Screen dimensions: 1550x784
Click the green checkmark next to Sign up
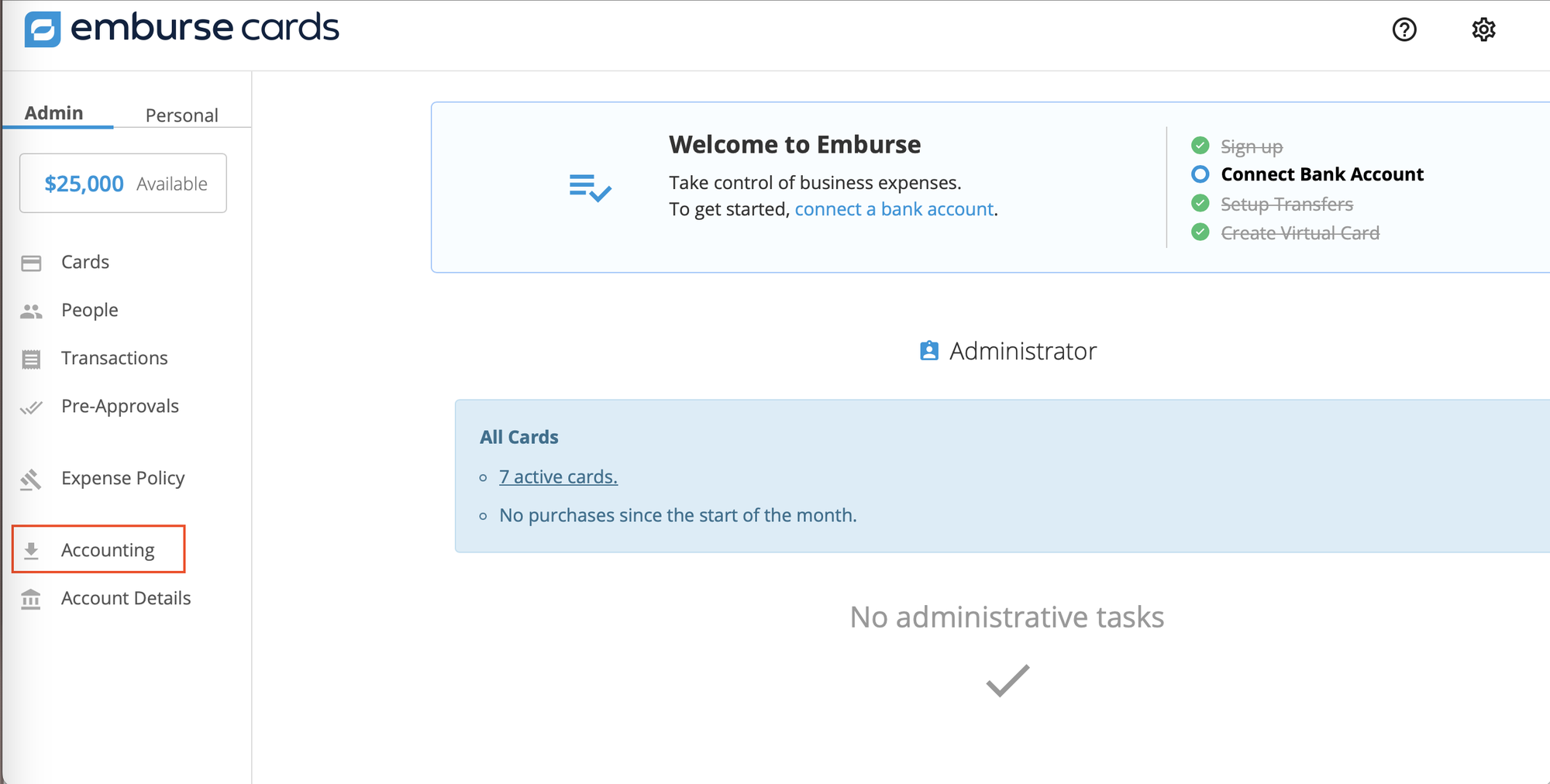click(x=1200, y=146)
